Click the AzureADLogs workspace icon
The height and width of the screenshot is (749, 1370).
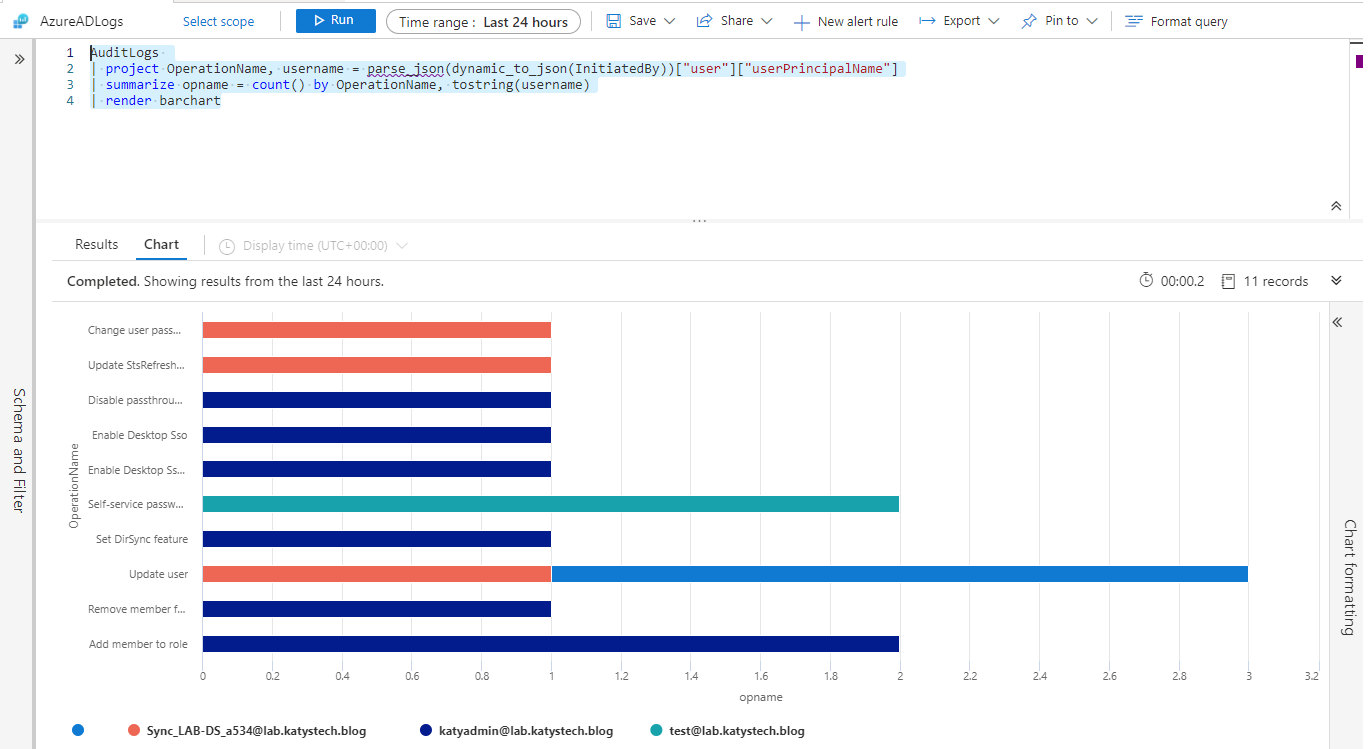20,21
